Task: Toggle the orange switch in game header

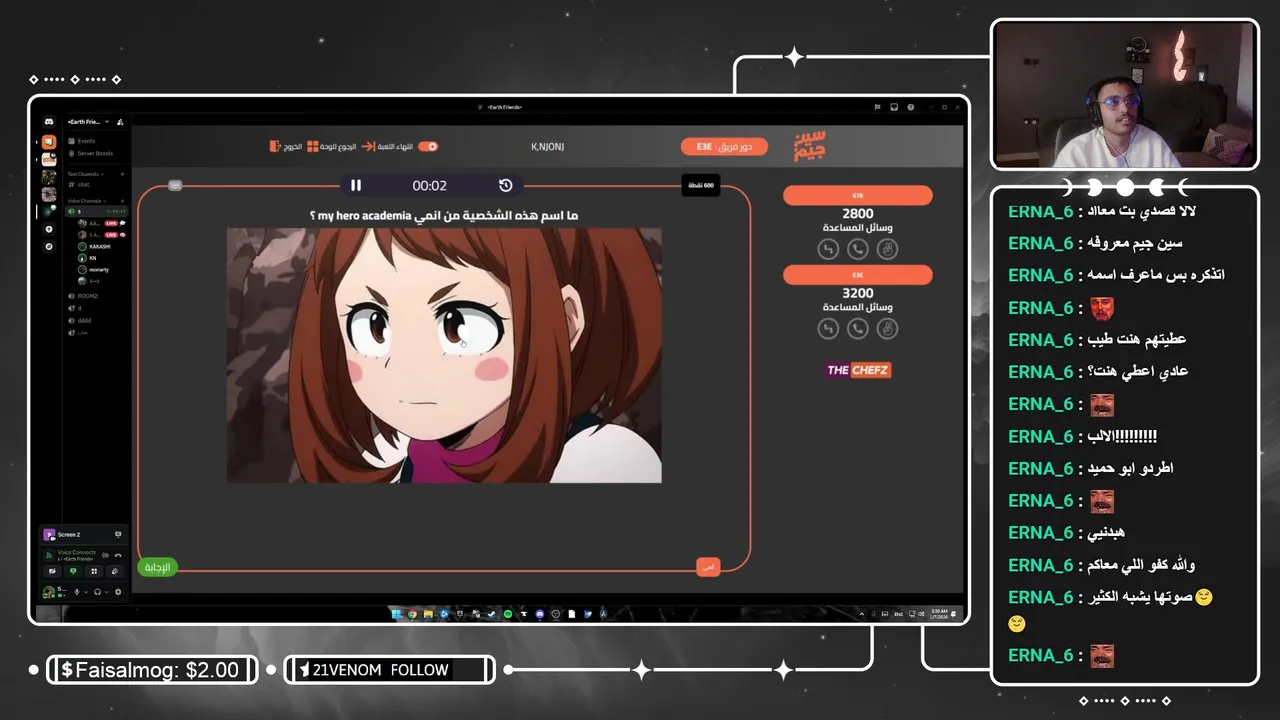Action: click(x=428, y=146)
